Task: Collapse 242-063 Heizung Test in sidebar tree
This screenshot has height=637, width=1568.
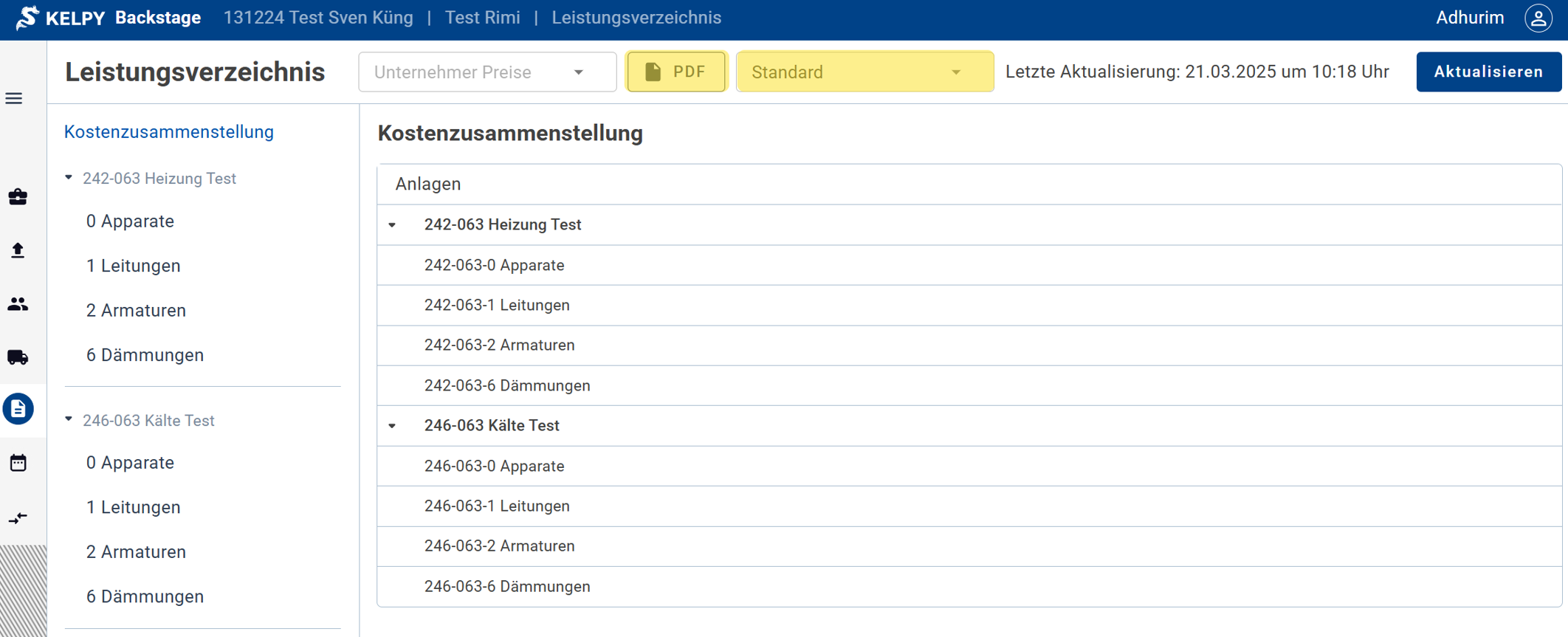Action: click(69, 178)
